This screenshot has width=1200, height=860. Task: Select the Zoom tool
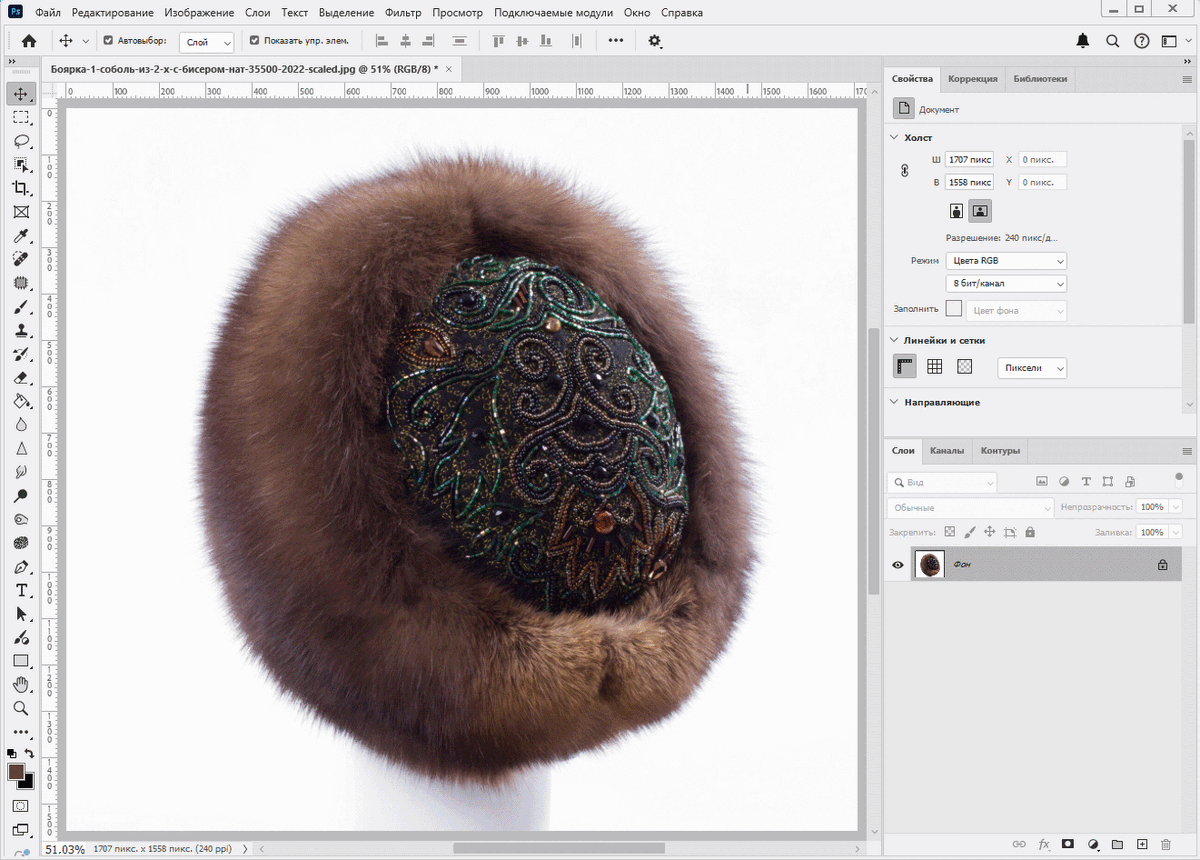(x=21, y=708)
